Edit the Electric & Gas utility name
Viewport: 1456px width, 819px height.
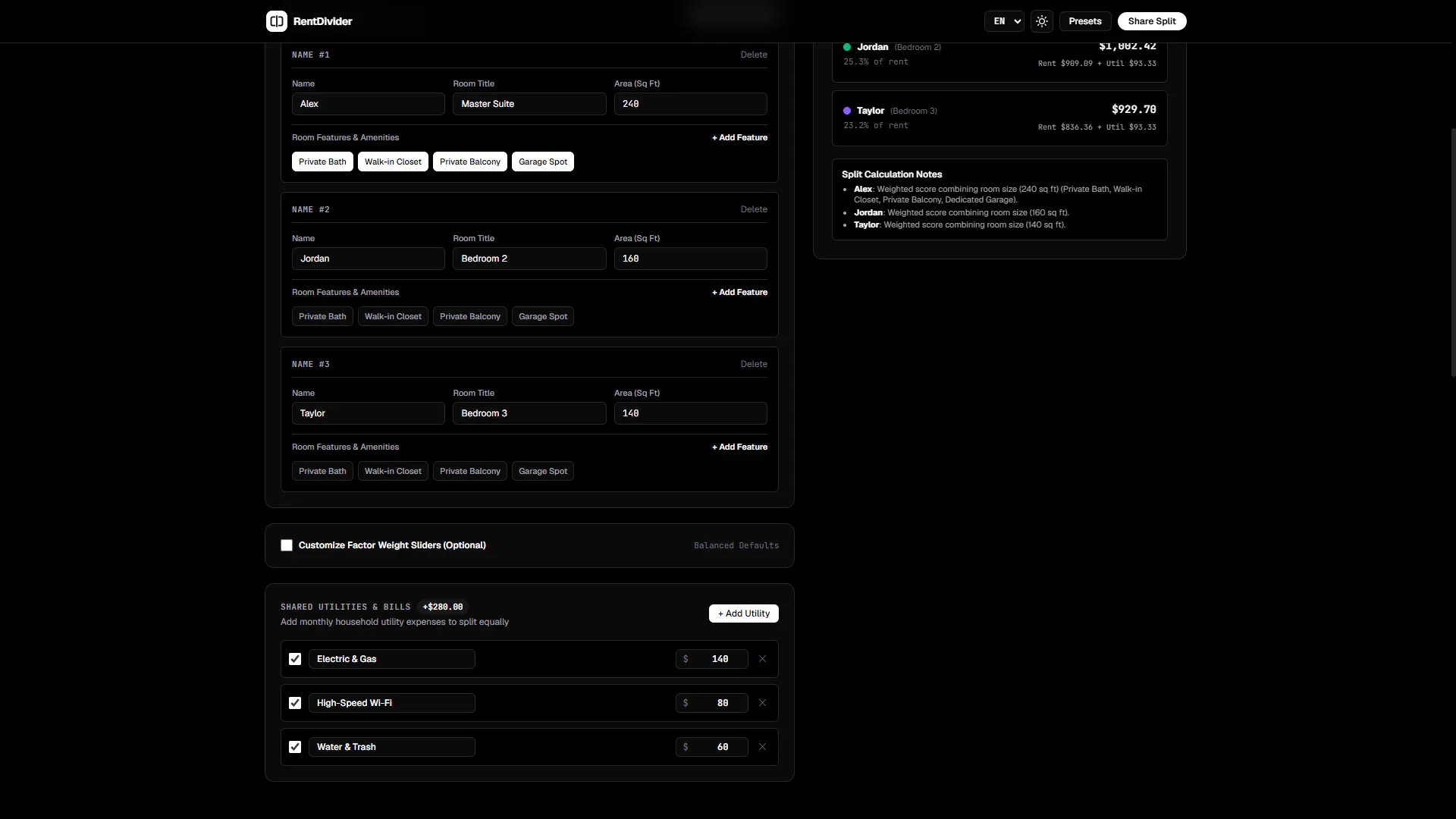(392, 659)
